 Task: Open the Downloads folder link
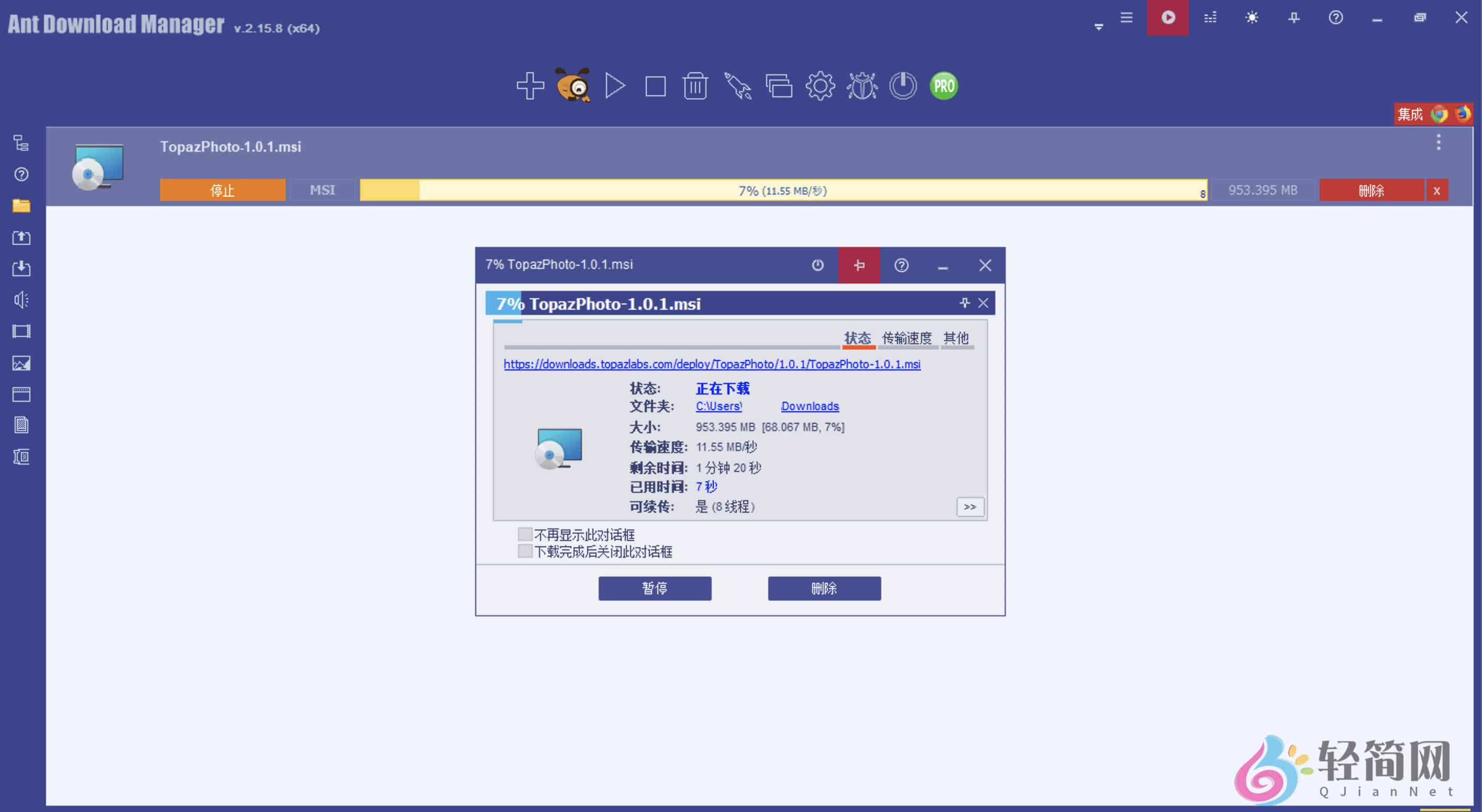tap(810, 406)
